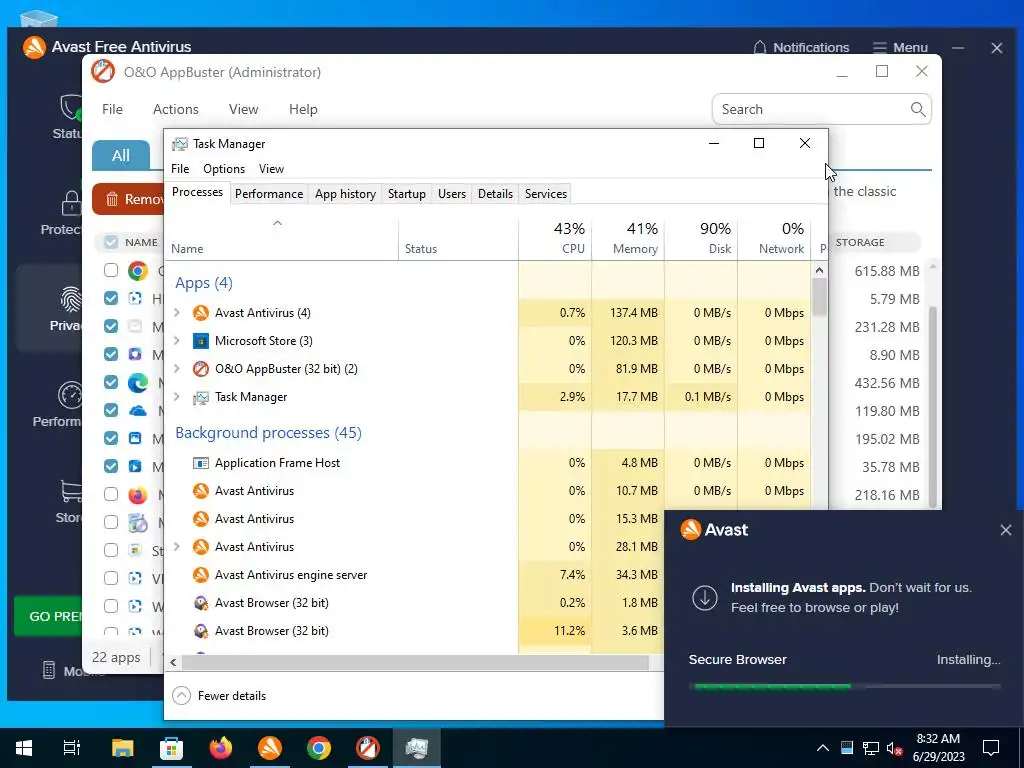
Task: Sort processes by the CPU column header
Action: (555, 238)
